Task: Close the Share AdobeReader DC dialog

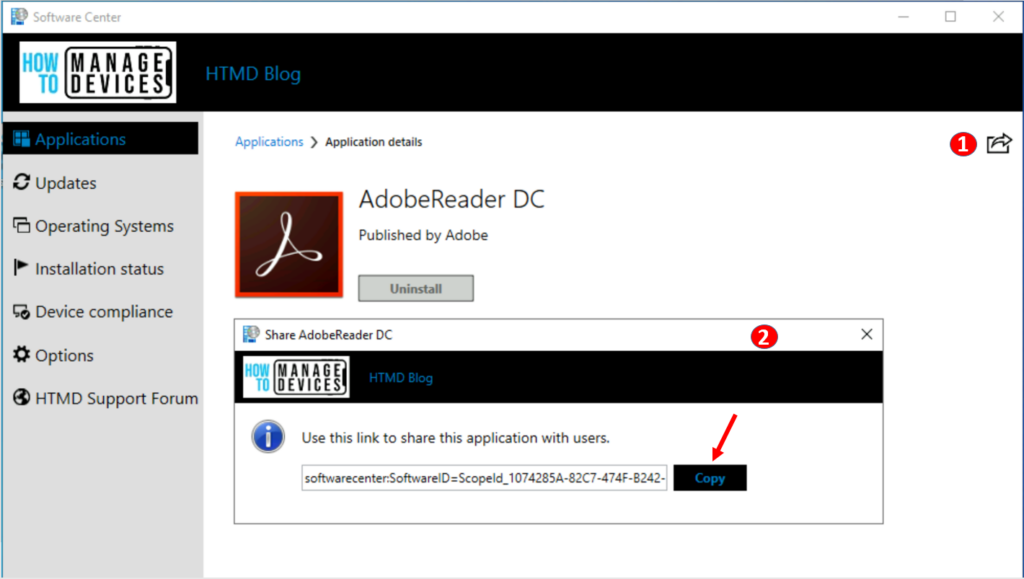Action: coord(867,334)
